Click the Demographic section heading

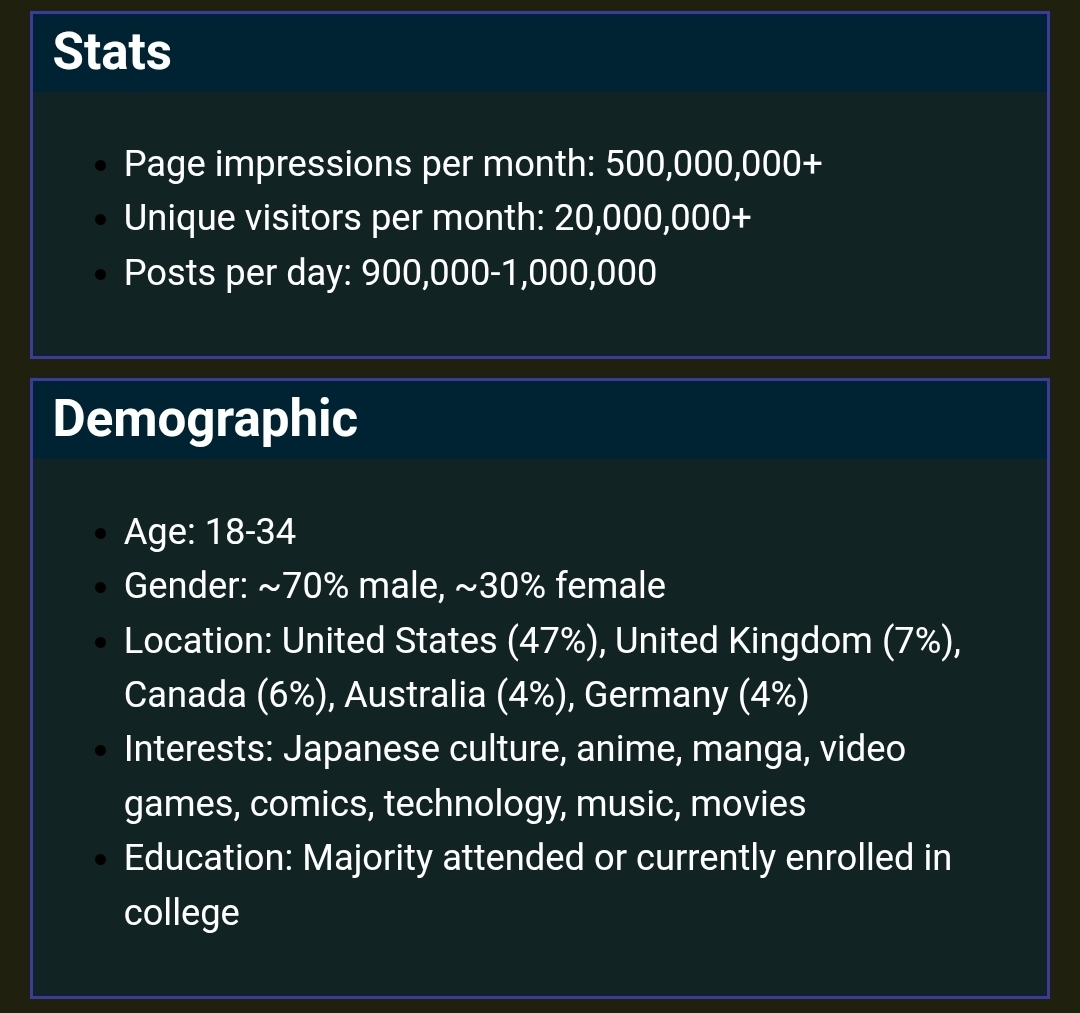click(205, 419)
